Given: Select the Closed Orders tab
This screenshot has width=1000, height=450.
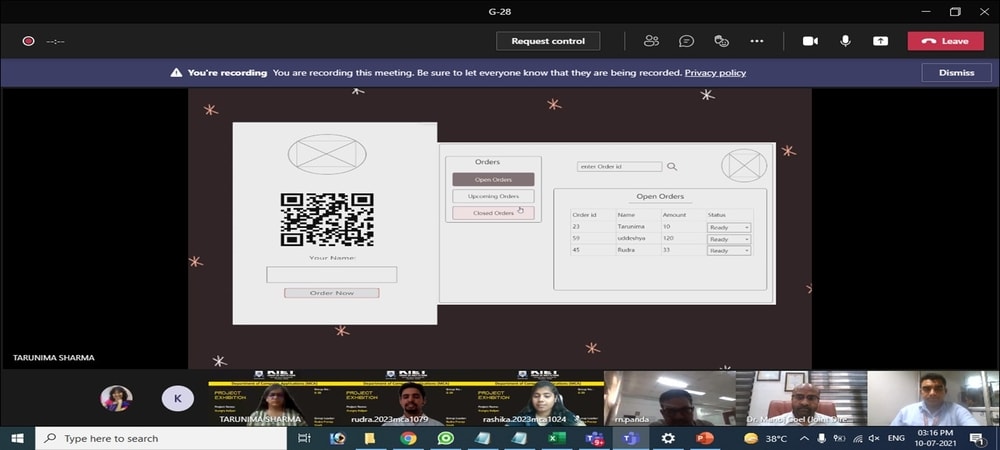Looking at the screenshot, I should (x=493, y=213).
